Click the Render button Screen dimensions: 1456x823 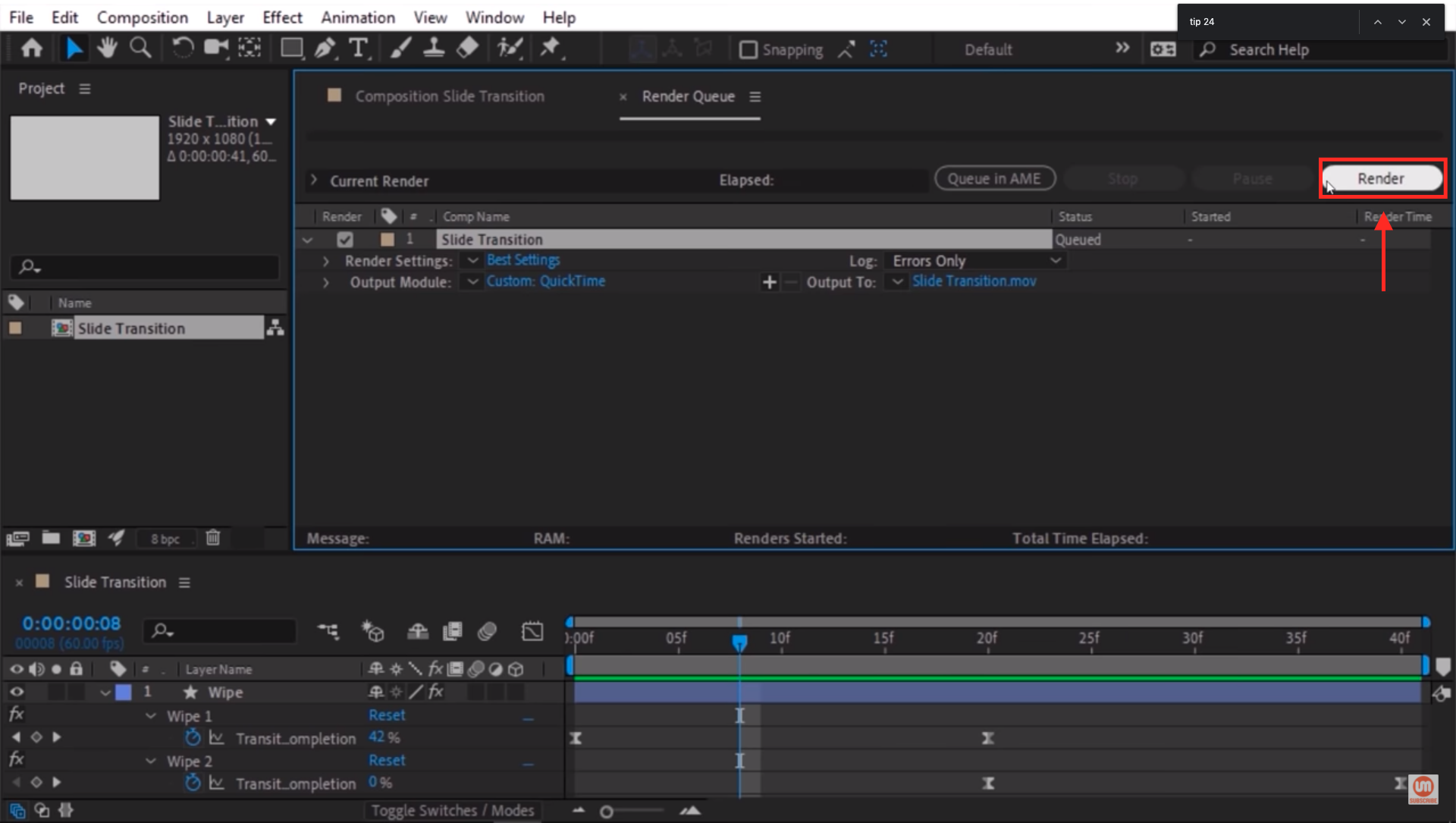tap(1382, 178)
